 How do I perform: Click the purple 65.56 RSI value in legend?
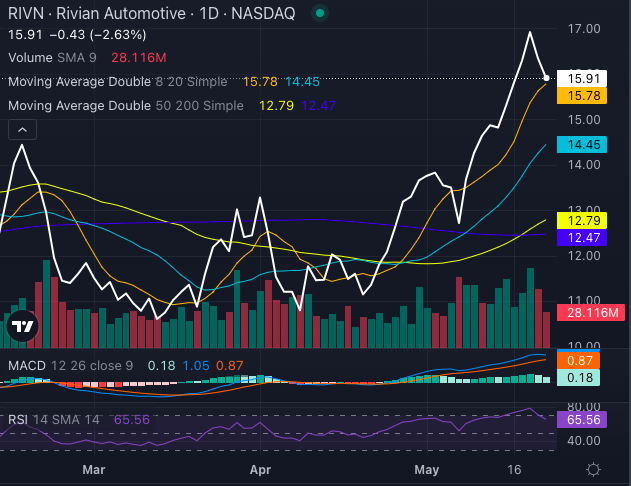point(132,420)
